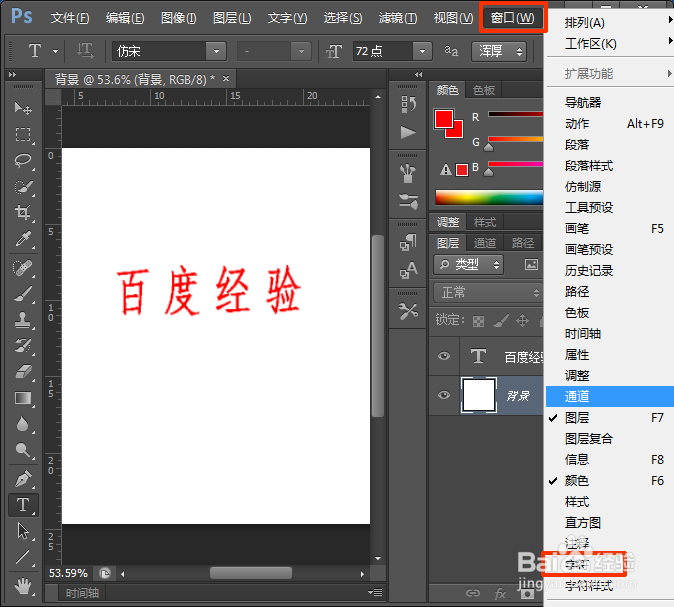Viewport: 674px width, 607px height.
Task: Choose 通道 from the Window menu
Action: tap(610, 396)
